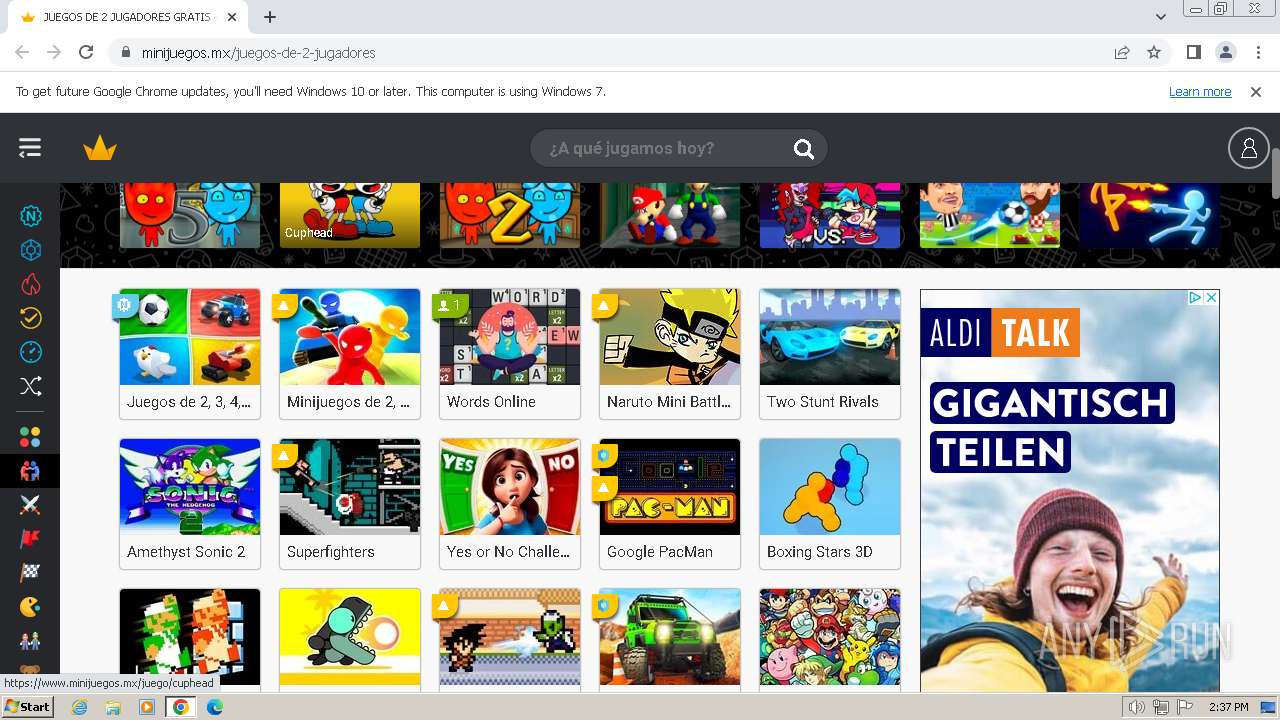
Task: Click the shuffle random game icon
Action: point(31,386)
